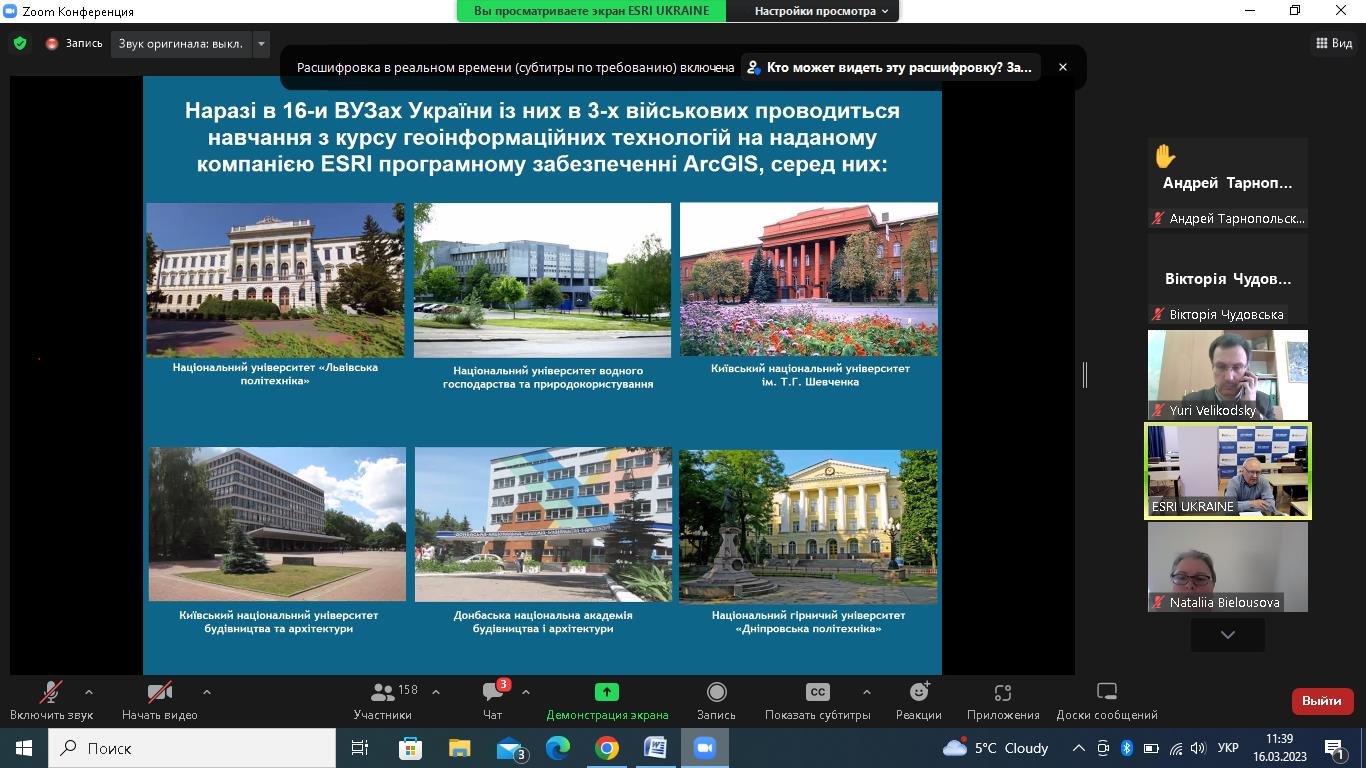Open audio options arrow beside Включить звук
This screenshot has width=1366, height=768.
pos(89,691)
